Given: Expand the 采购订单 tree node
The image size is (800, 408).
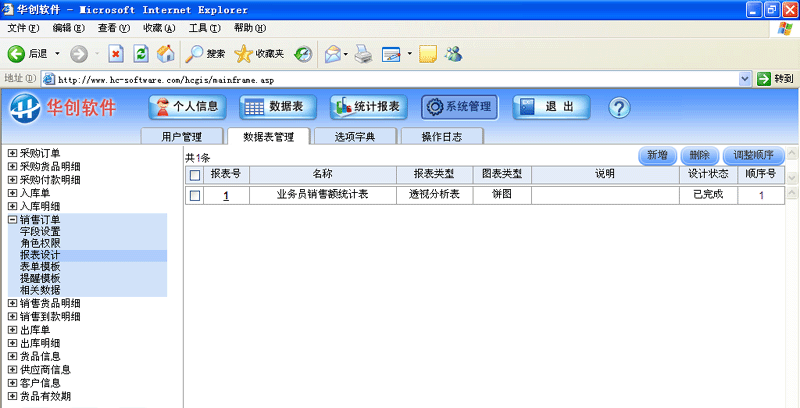Looking at the screenshot, I should pos(12,154).
